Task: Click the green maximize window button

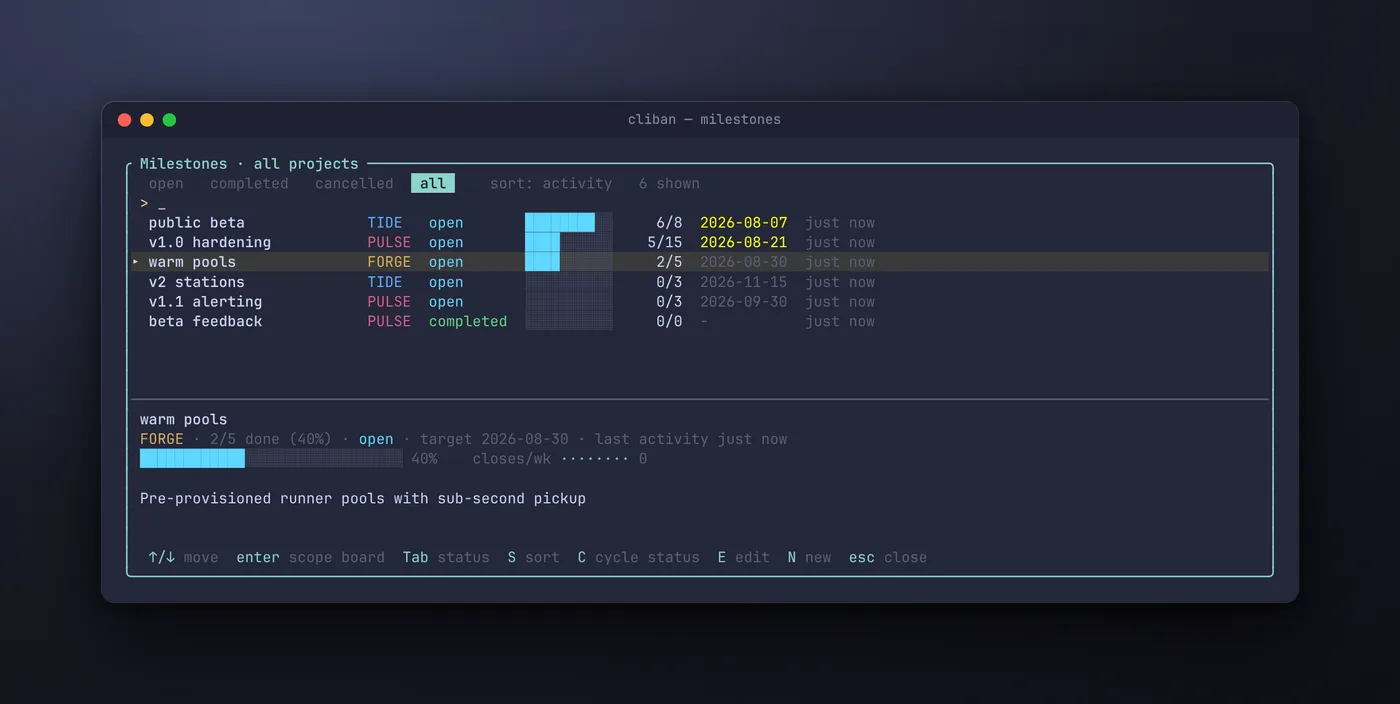Action: pyautogui.click(x=169, y=120)
